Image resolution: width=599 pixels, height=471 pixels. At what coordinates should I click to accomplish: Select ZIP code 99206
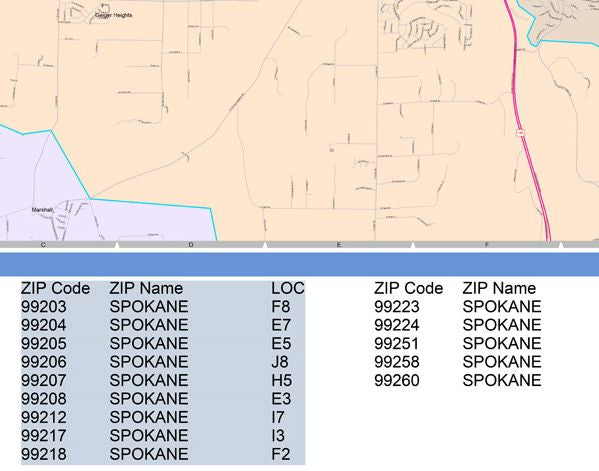tap(44, 362)
